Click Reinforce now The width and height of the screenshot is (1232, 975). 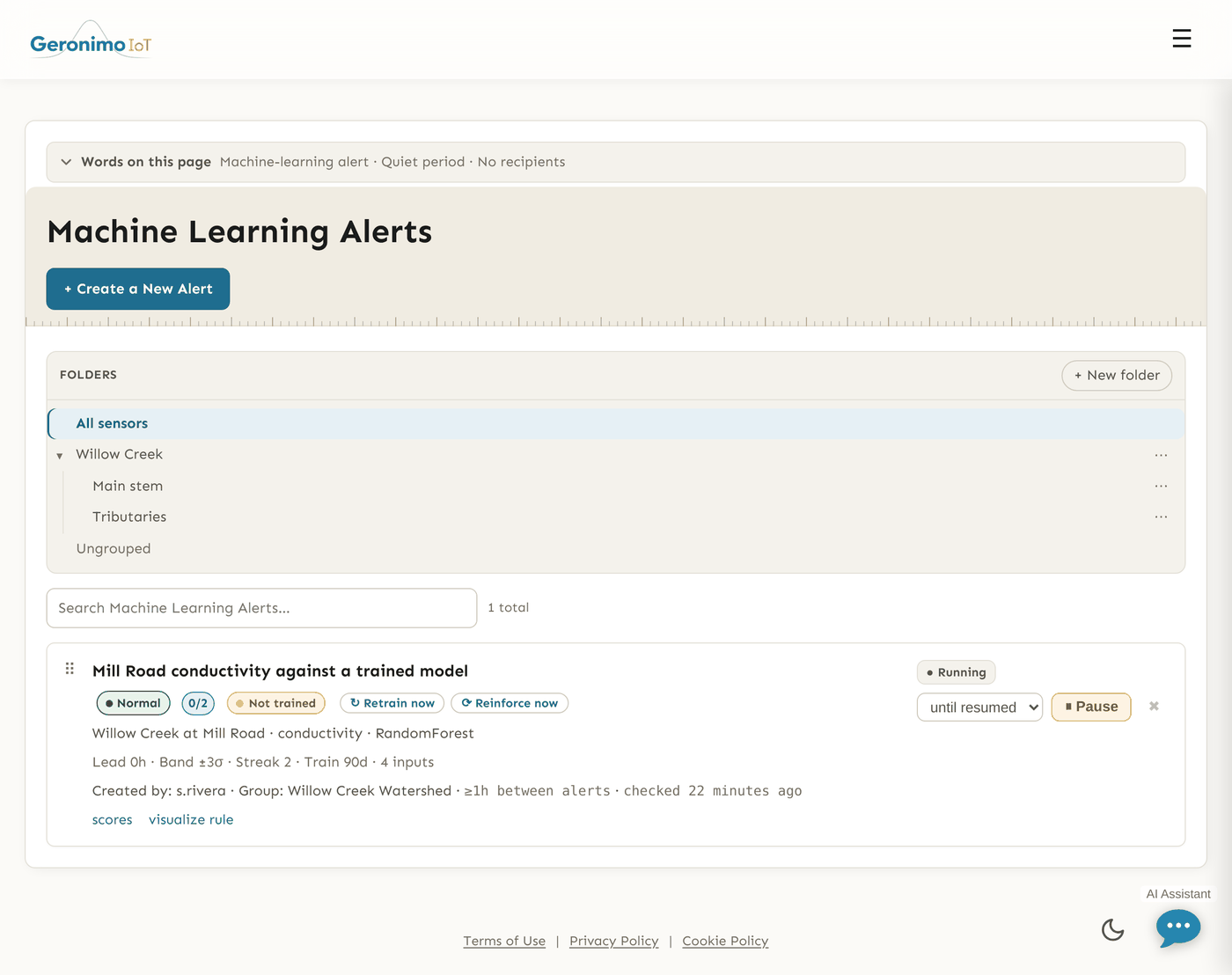coord(510,703)
